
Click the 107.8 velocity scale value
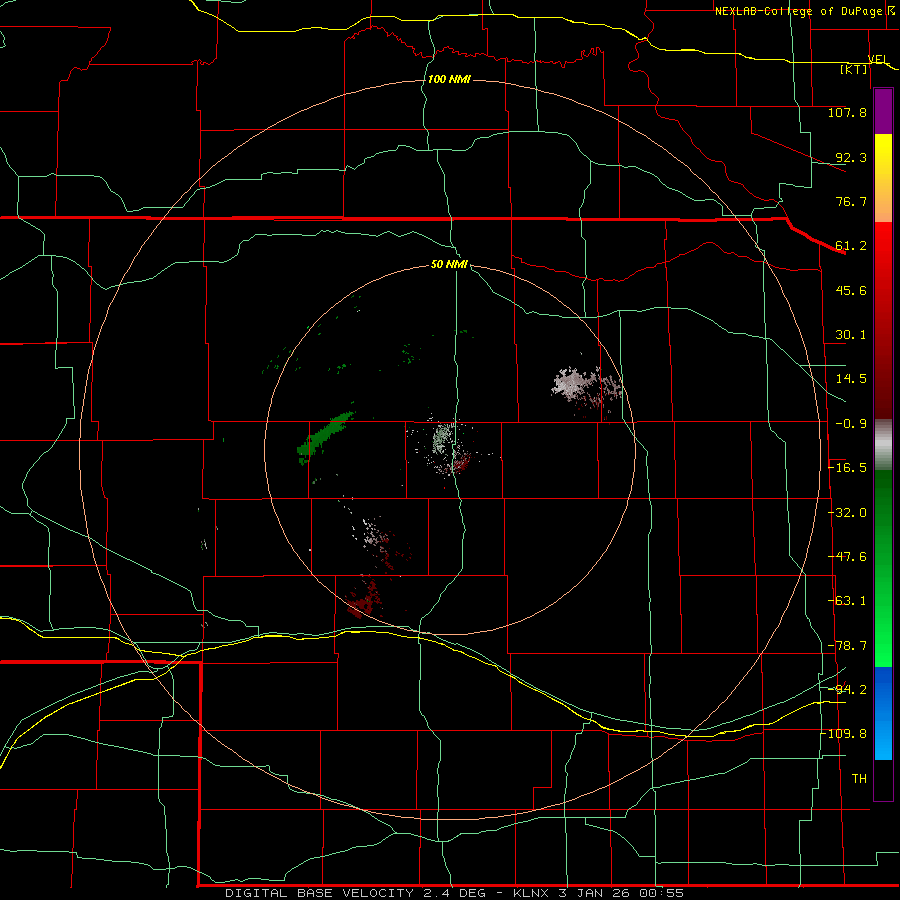(847, 112)
